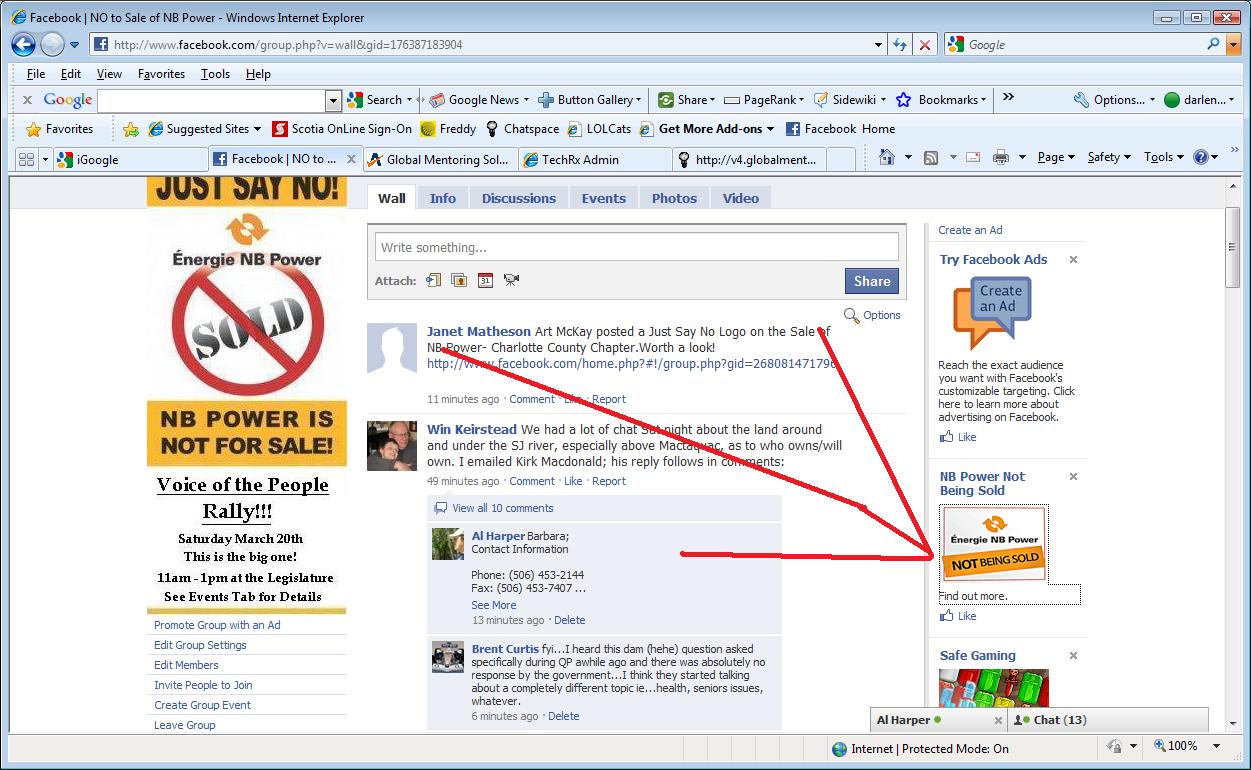
Task: Attach a video using camera icon
Action: tap(511, 281)
